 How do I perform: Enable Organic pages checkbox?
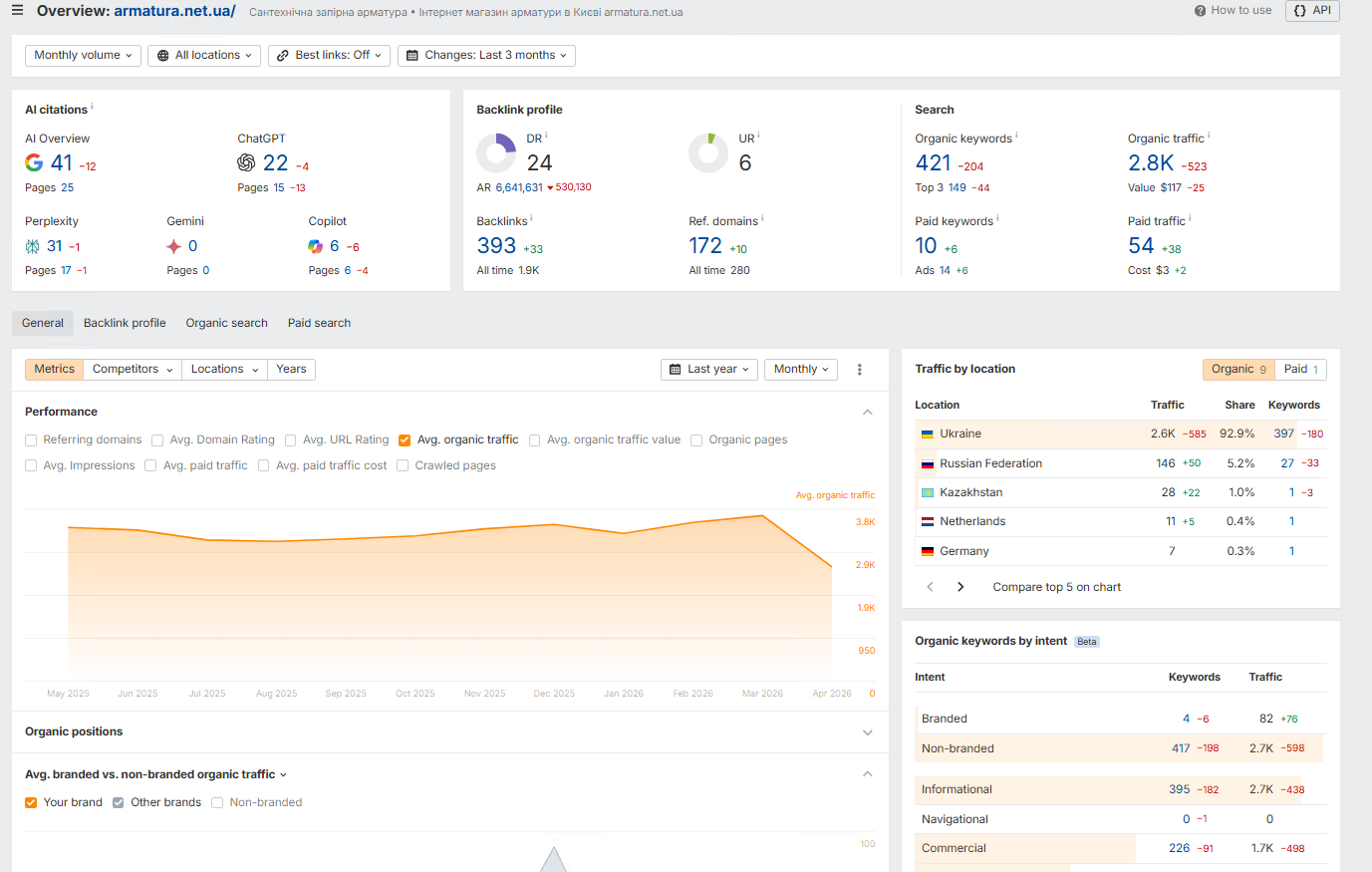coord(696,440)
